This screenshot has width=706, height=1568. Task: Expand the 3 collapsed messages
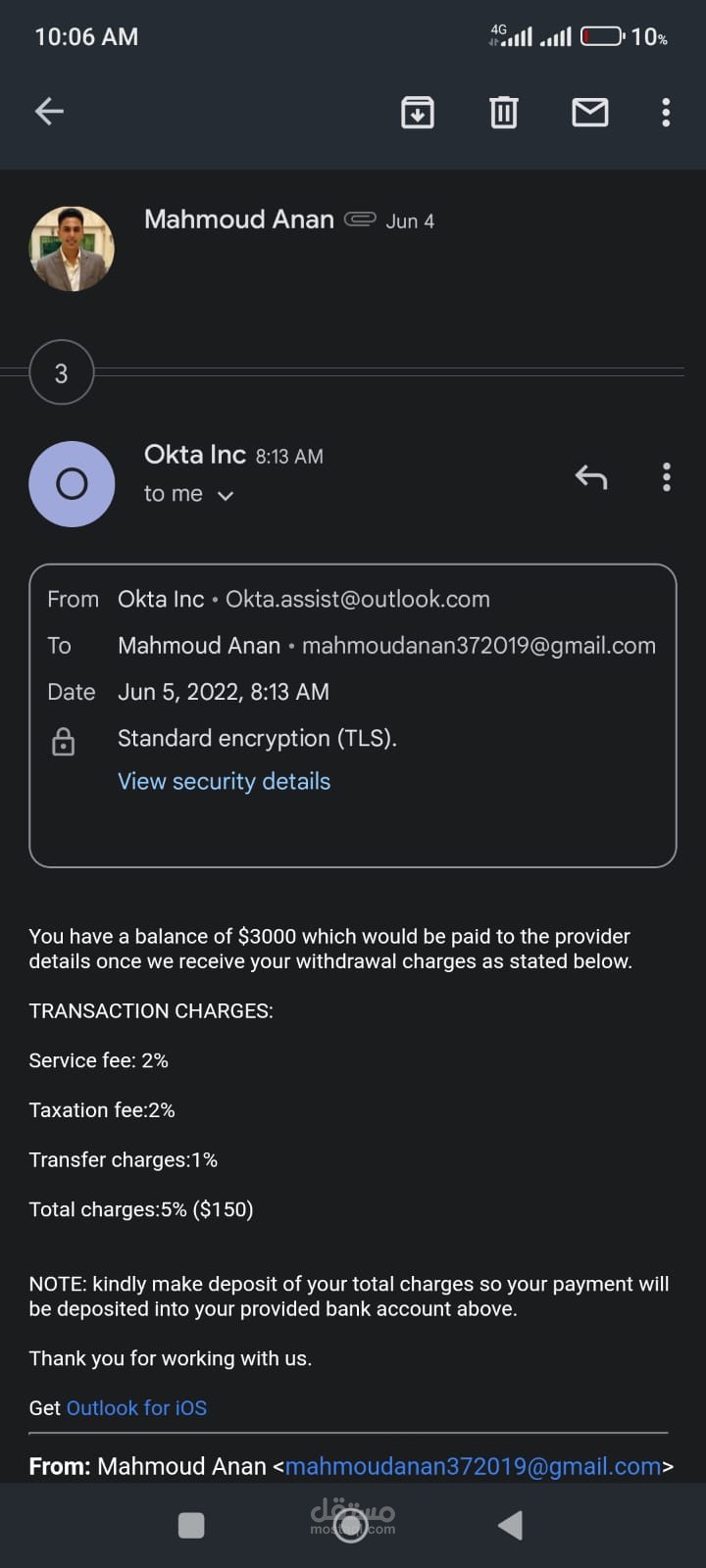61,372
